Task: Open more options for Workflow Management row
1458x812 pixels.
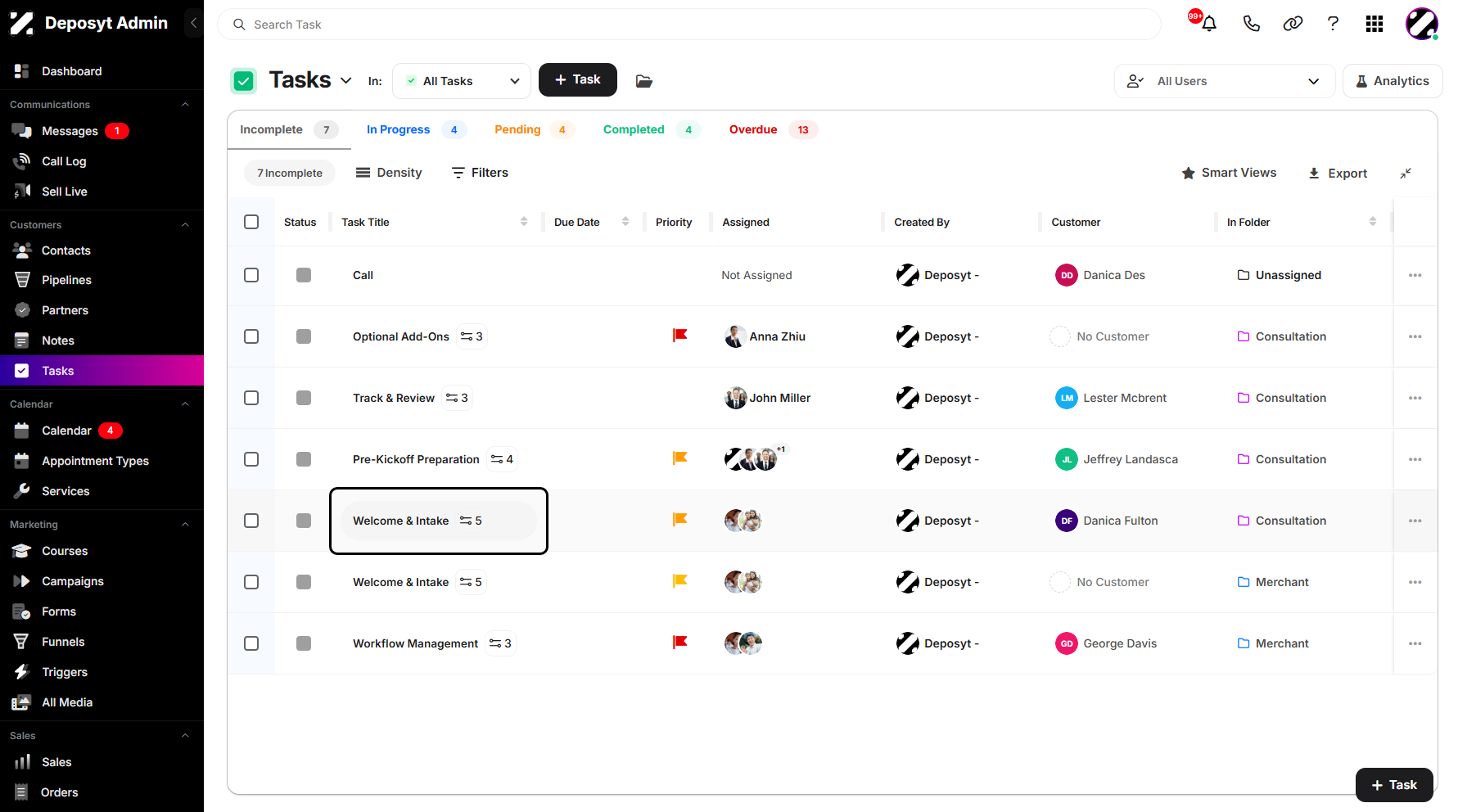Action: pos(1415,643)
